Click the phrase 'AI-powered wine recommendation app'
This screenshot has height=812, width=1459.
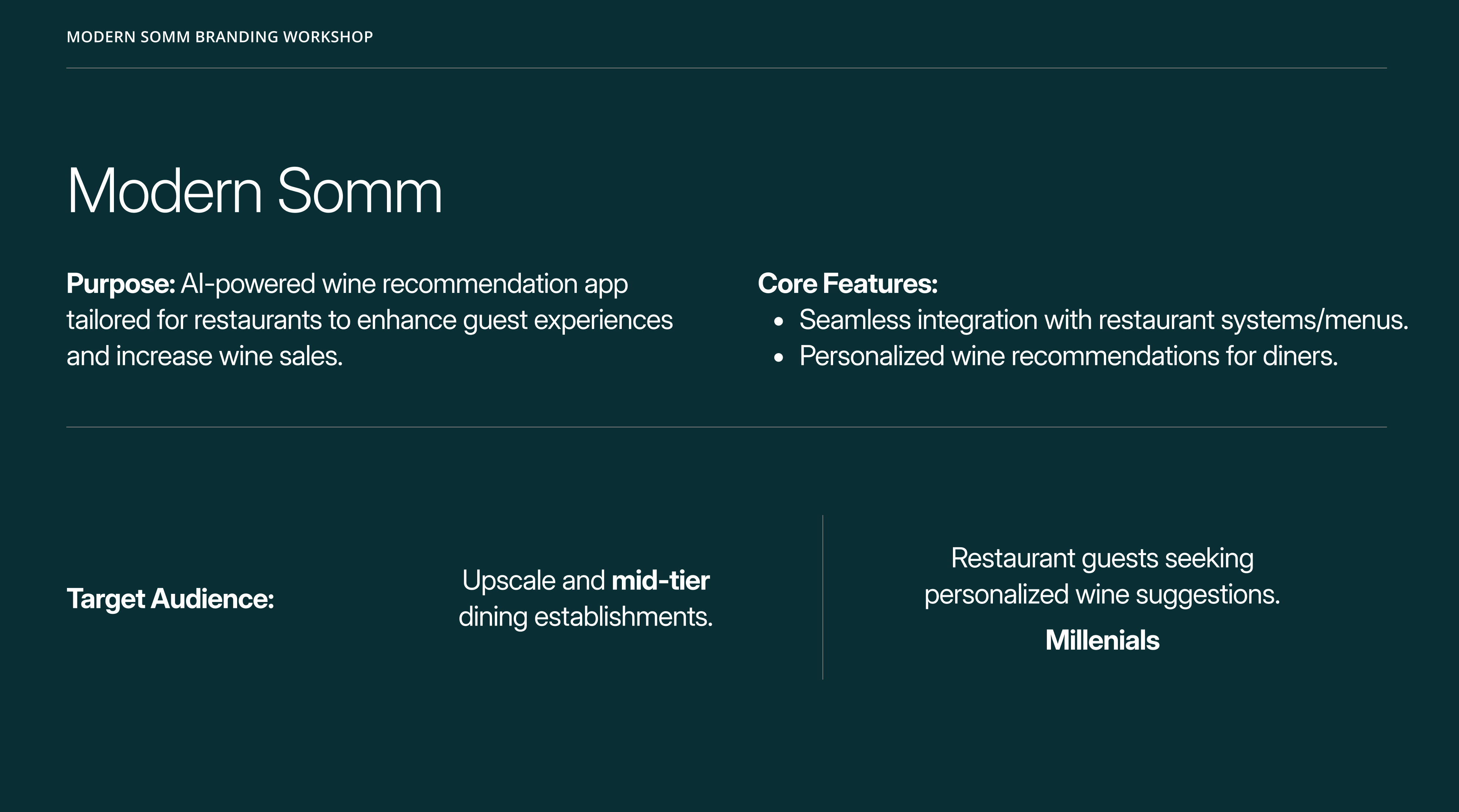pos(404,284)
